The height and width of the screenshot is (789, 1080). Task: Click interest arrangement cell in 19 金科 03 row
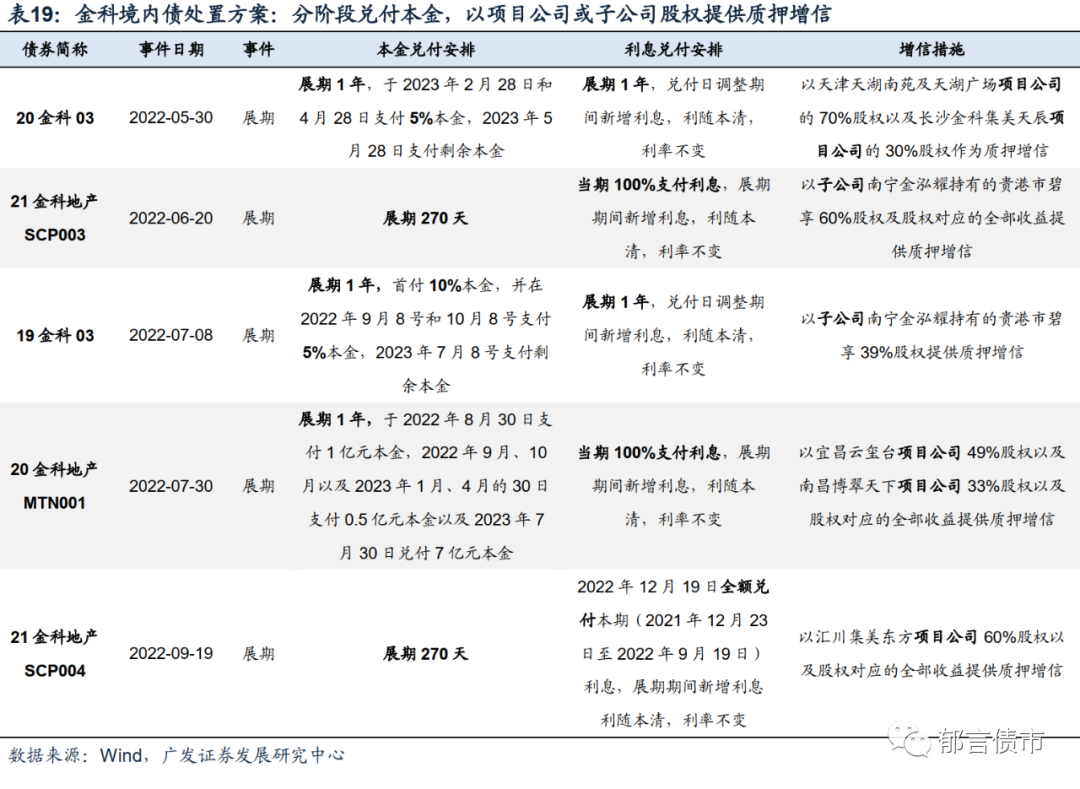tap(673, 335)
